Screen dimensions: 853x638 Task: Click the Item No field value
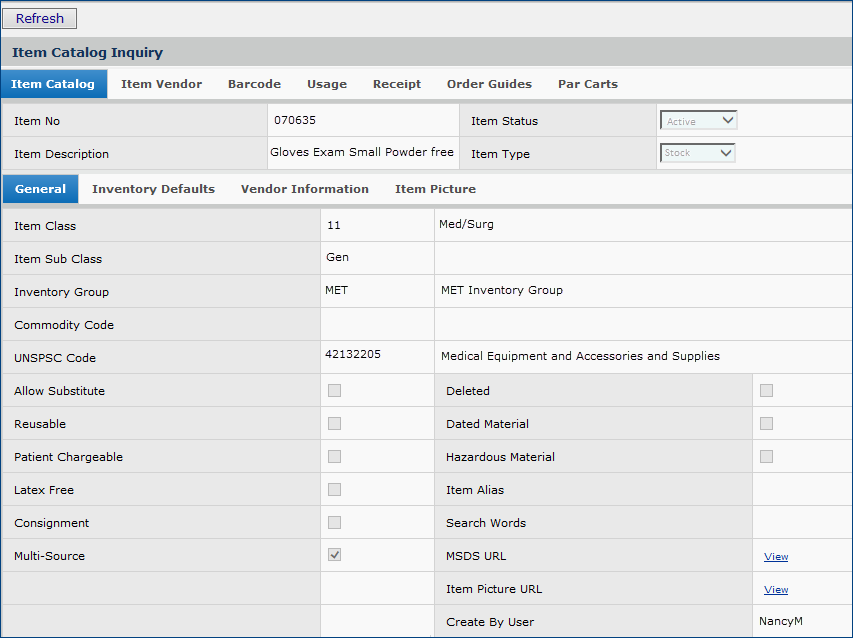pos(295,120)
